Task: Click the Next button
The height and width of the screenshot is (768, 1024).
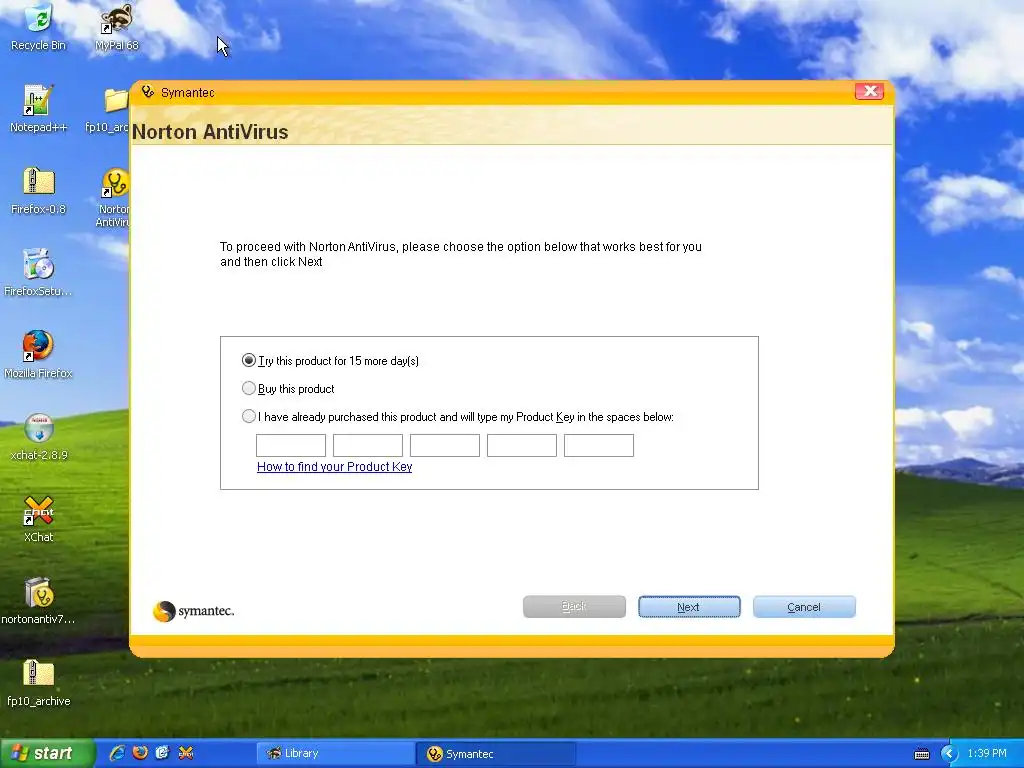Action: pyautogui.click(x=689, y=607)
